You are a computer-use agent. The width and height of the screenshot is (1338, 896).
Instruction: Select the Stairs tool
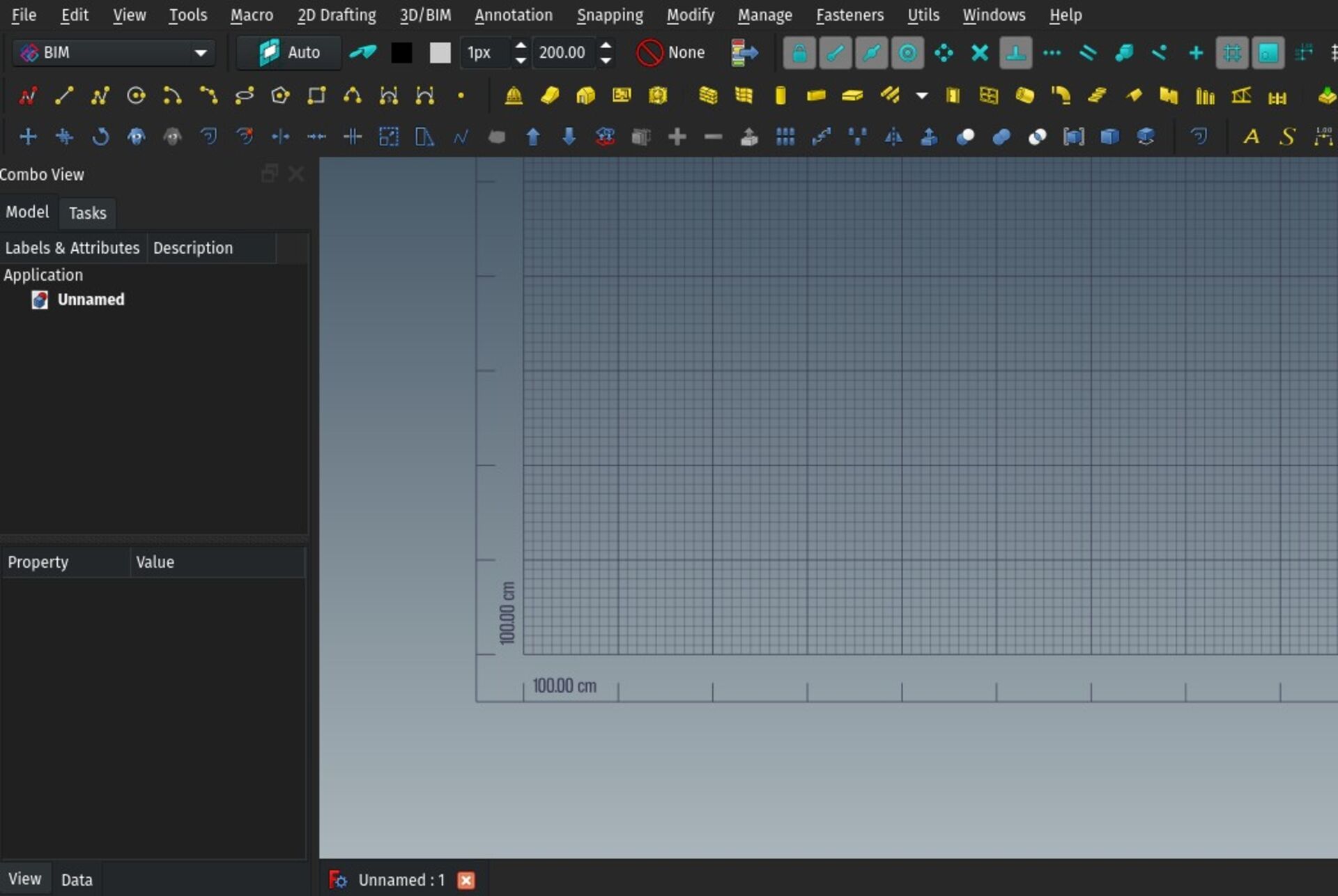[x=1097, y=95]
